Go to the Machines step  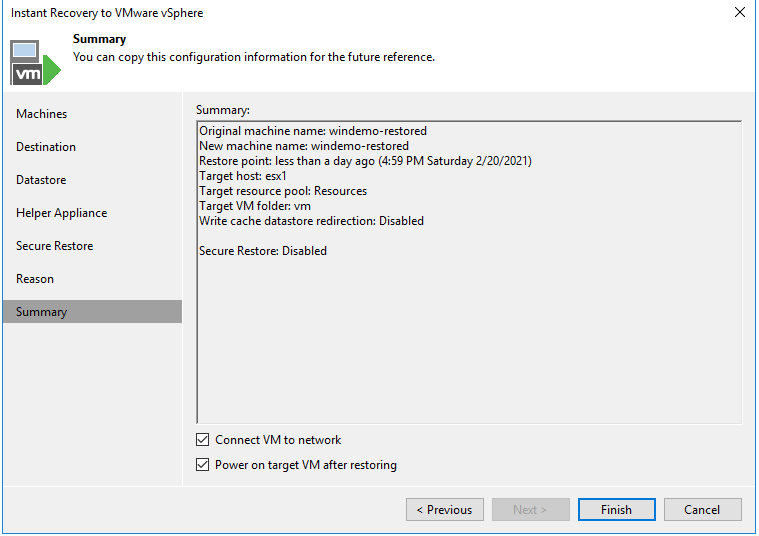(42, 114)
